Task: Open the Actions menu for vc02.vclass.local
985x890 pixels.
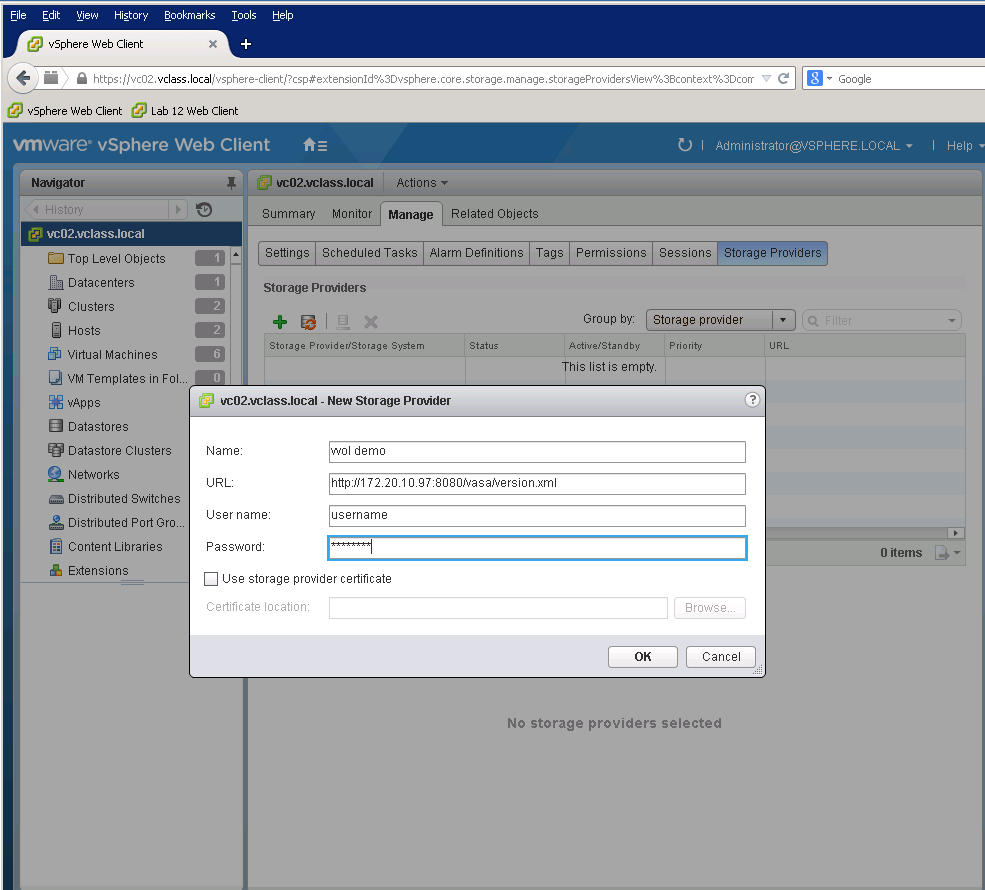Action: [421, 182]
